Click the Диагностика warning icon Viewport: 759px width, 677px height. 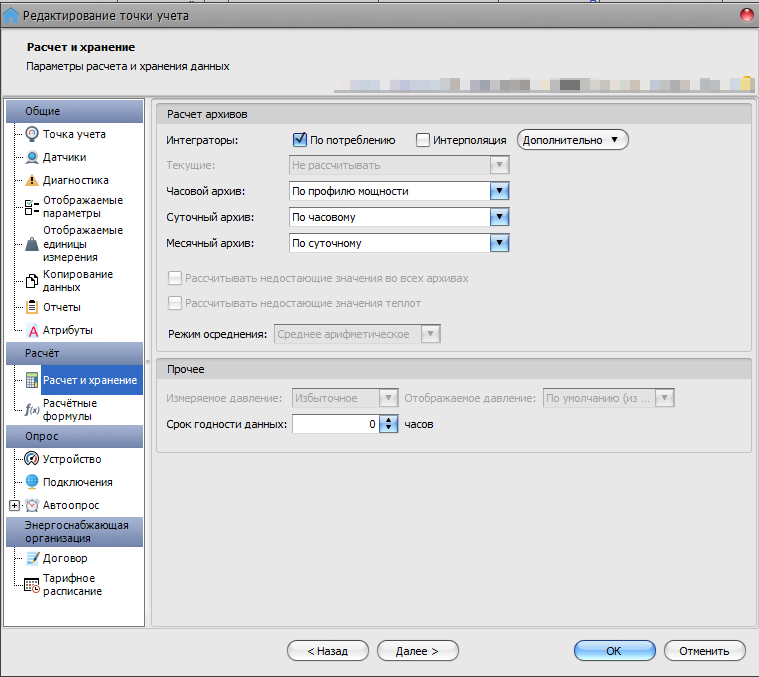[32, 181]
